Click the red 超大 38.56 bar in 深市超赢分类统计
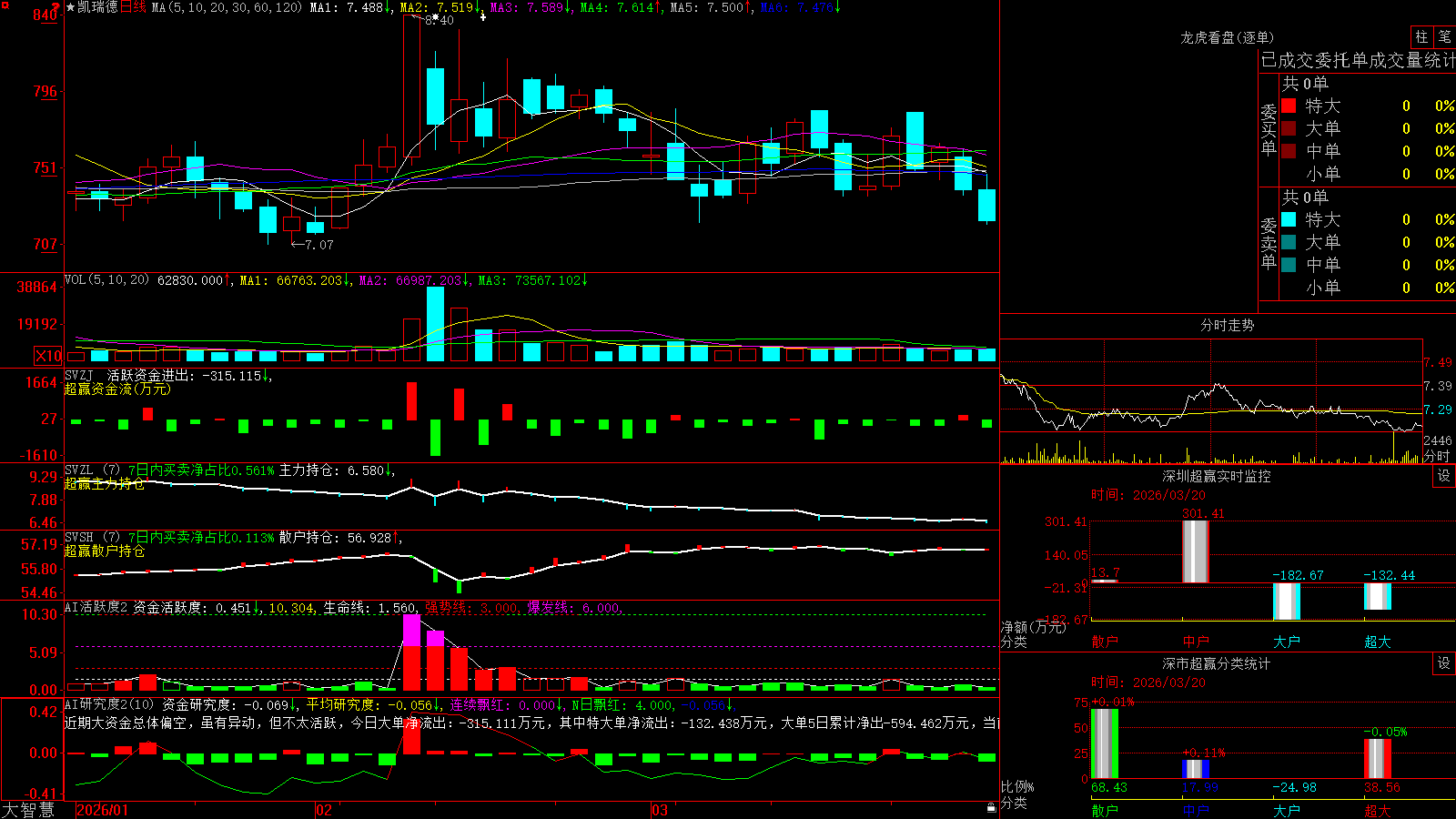This screenshot has height=819, width=1456. (x=1378, y=759)
